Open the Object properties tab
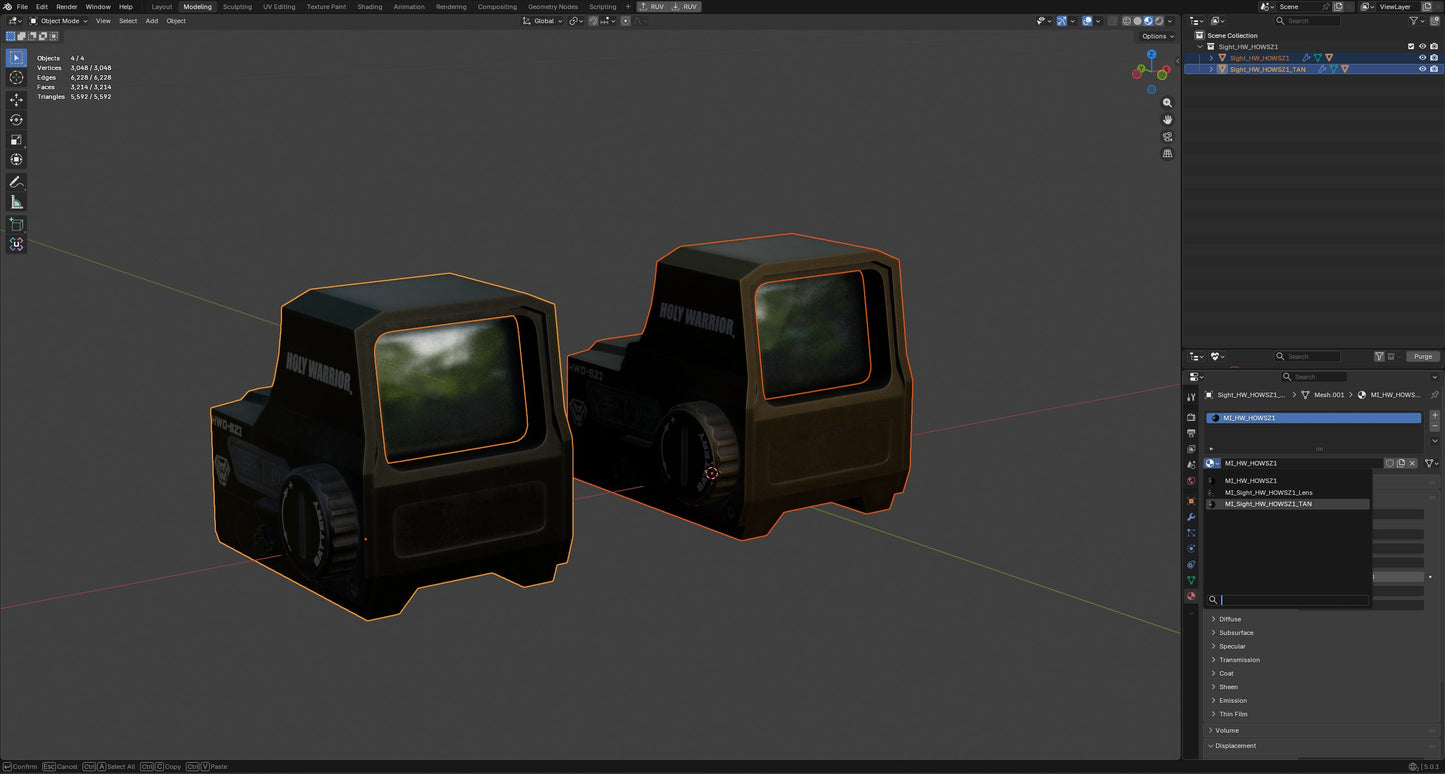 pyautogui.click(x=1191, y=501)
